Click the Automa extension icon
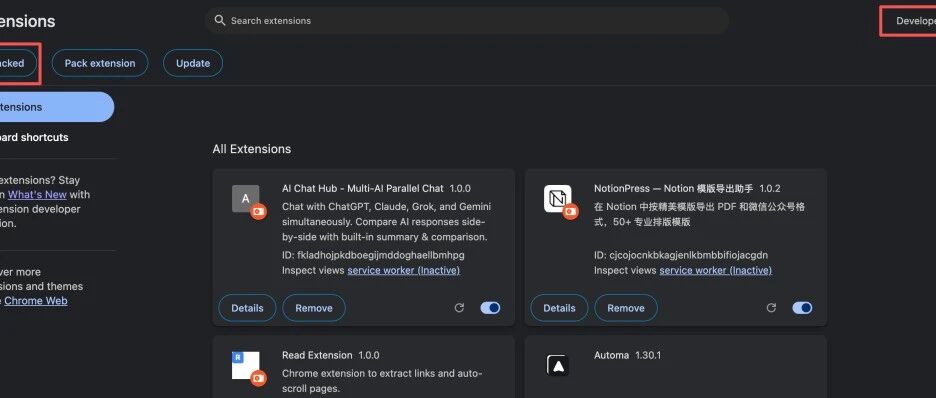The image size is (936, 398). pos(558,365)
